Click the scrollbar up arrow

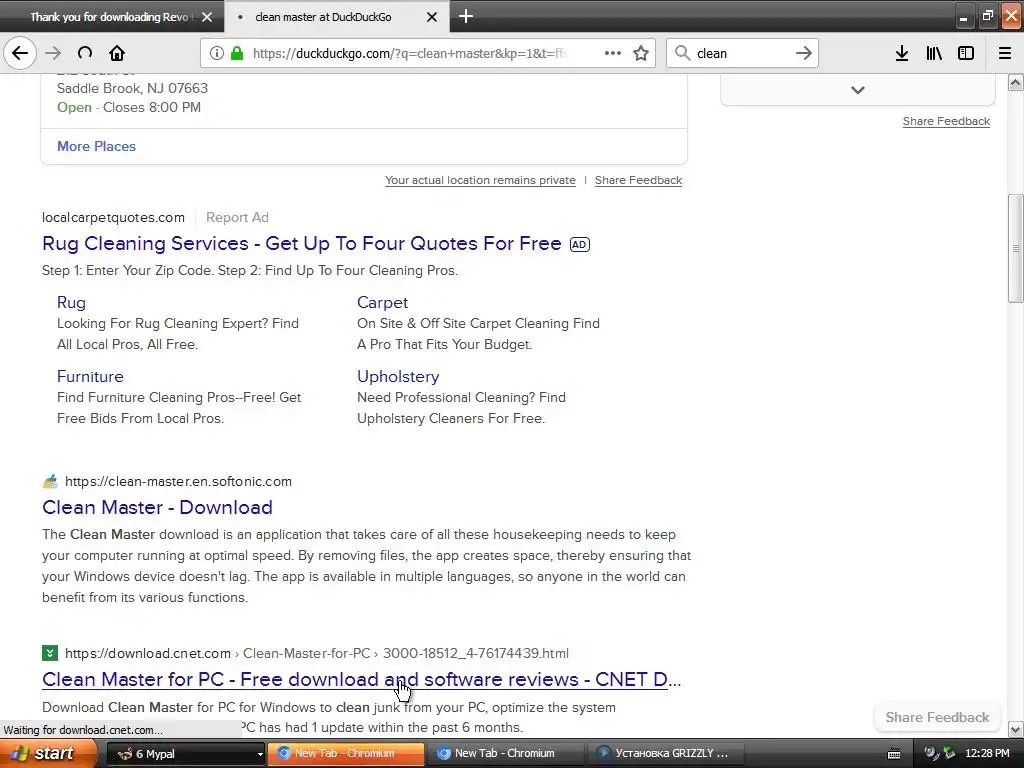point(1015,82)
